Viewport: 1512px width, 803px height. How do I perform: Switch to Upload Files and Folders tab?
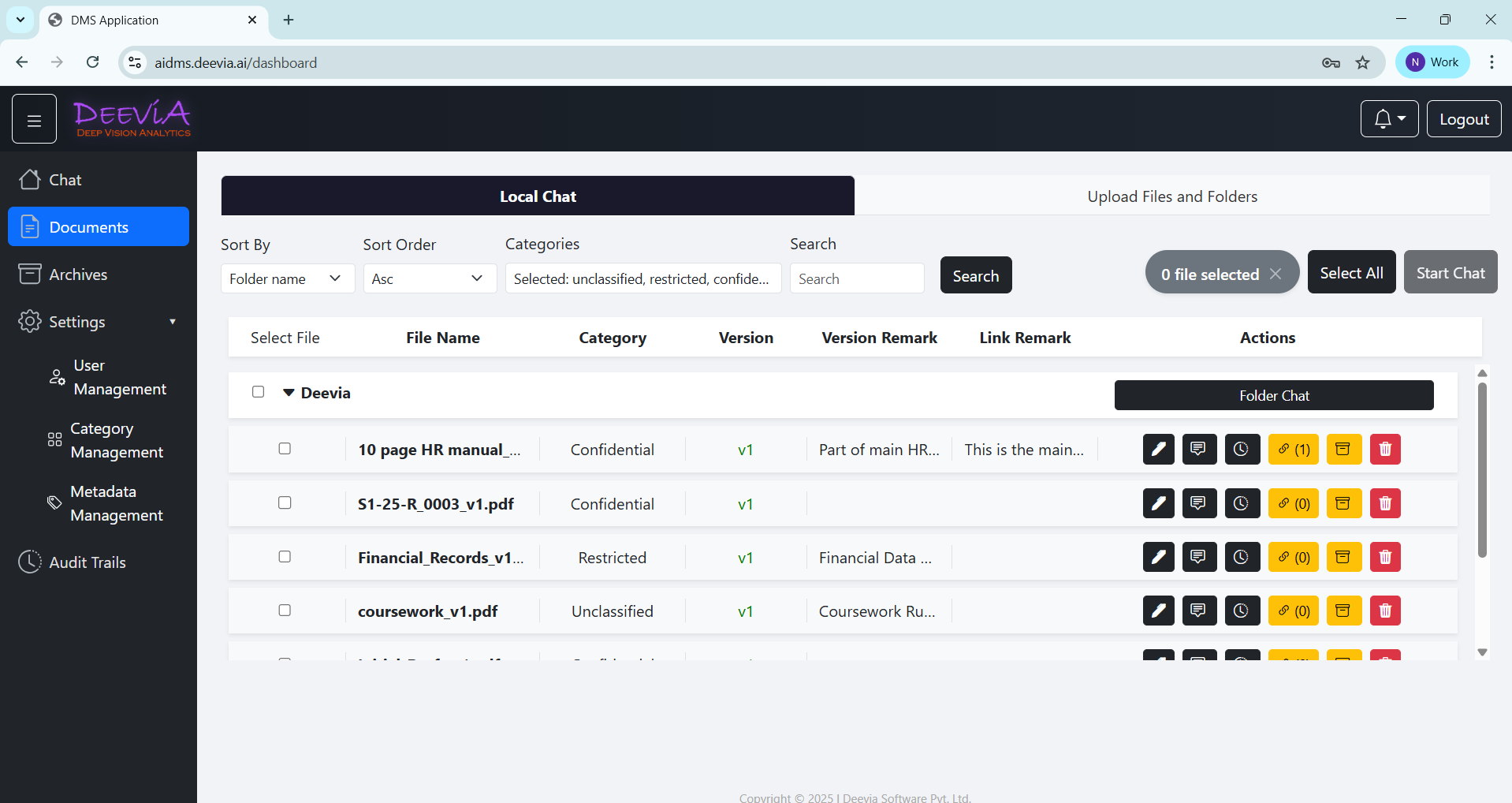point(1171,196)
